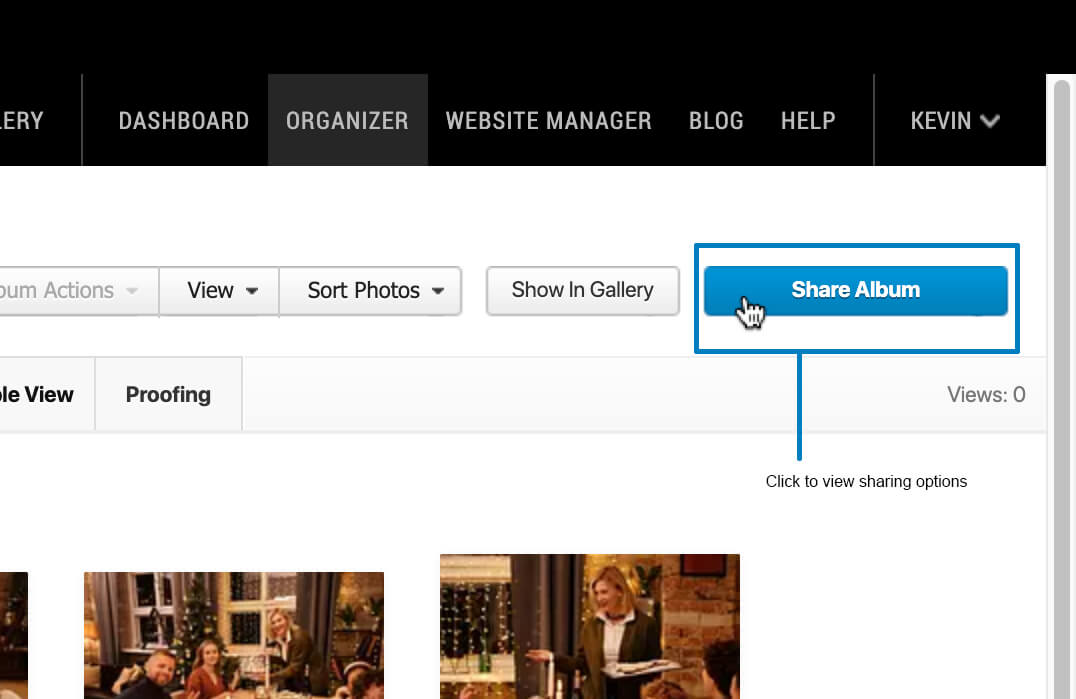Click the Views: 0 counter
The height and width of the screenshot is (699, 1076).
(985, 395)
